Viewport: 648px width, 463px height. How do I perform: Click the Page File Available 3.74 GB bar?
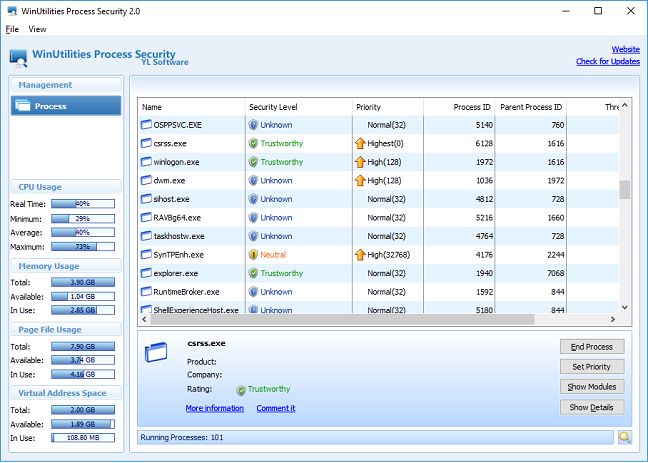(83, 360)
